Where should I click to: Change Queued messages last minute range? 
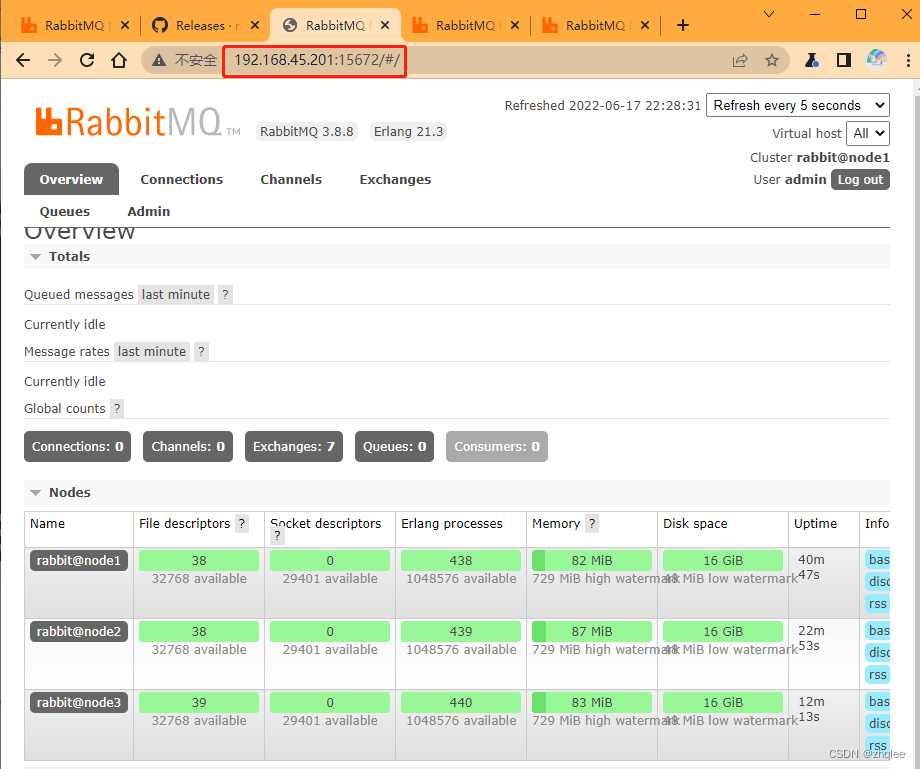(175, 294)
